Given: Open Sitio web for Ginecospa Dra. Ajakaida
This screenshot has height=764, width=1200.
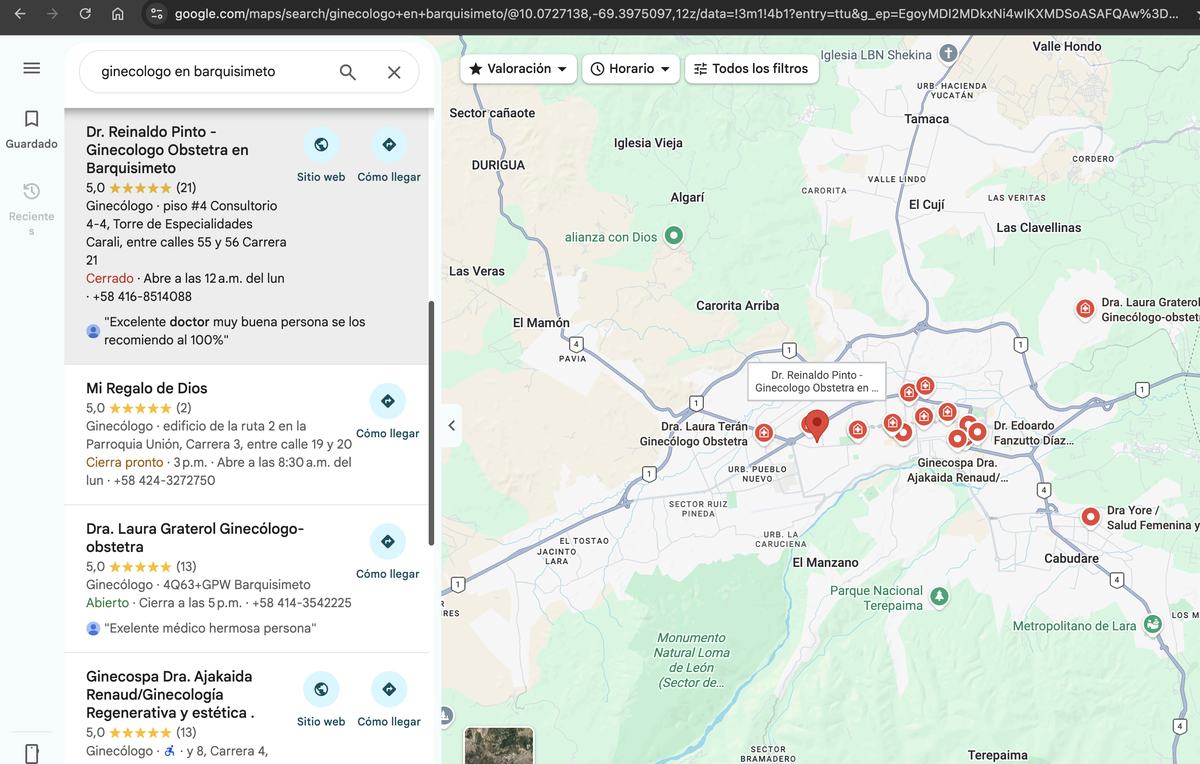Looking at the screenshot, I should (321, 699).
